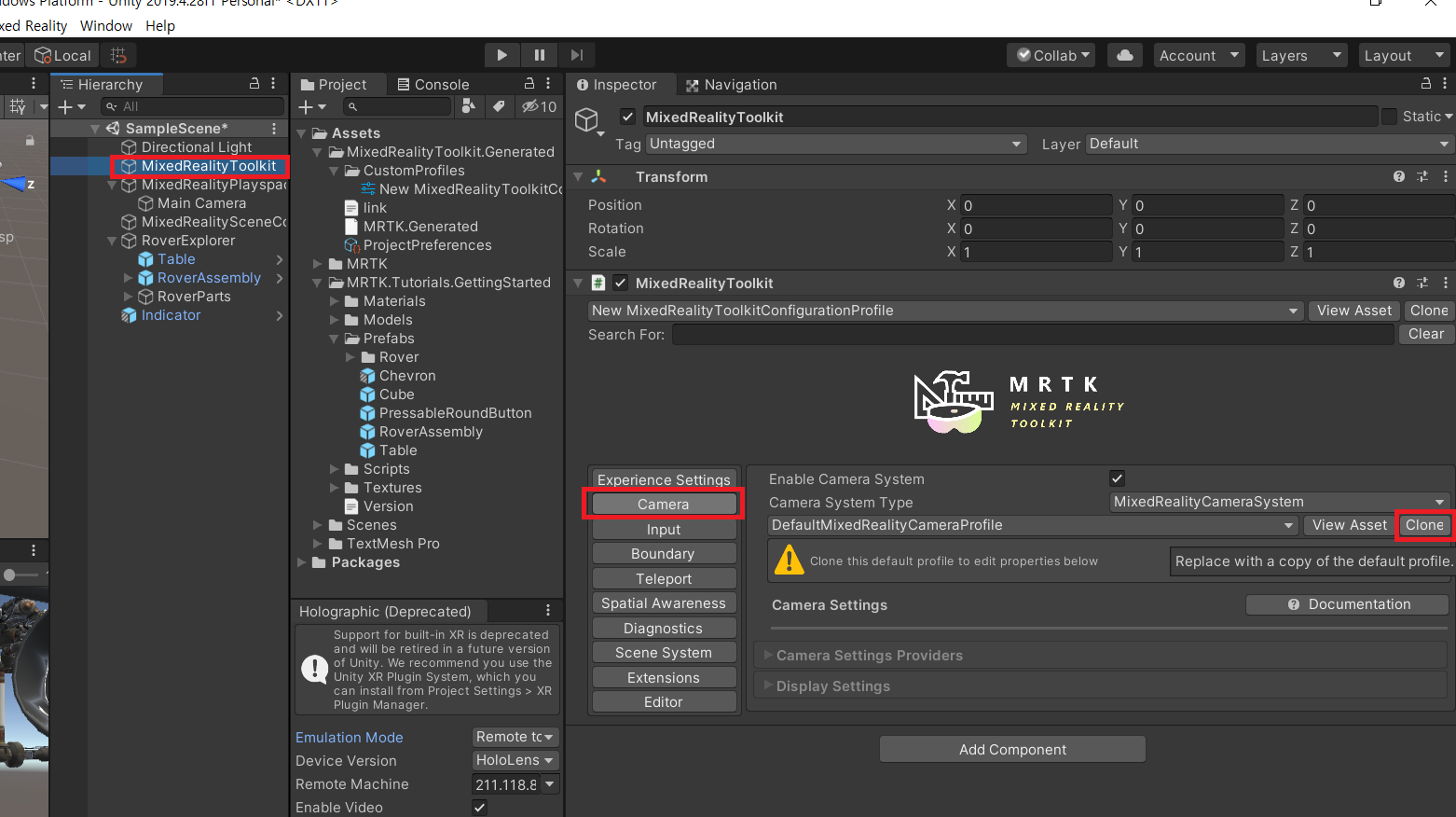Open the Hierarchy panel options menu

pos(273,84)
